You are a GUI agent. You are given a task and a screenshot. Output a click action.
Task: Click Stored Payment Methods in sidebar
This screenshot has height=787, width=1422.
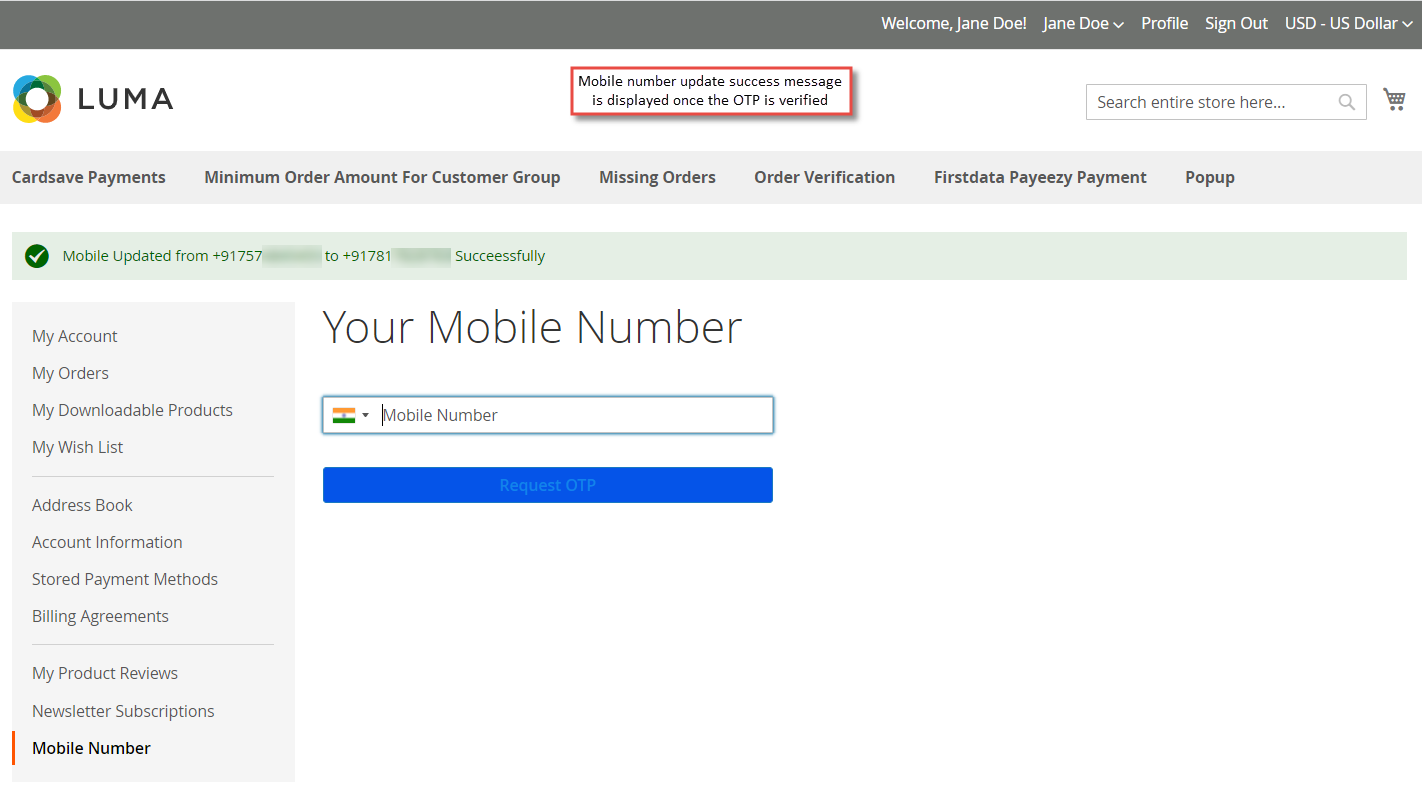[x=124, y=578]
